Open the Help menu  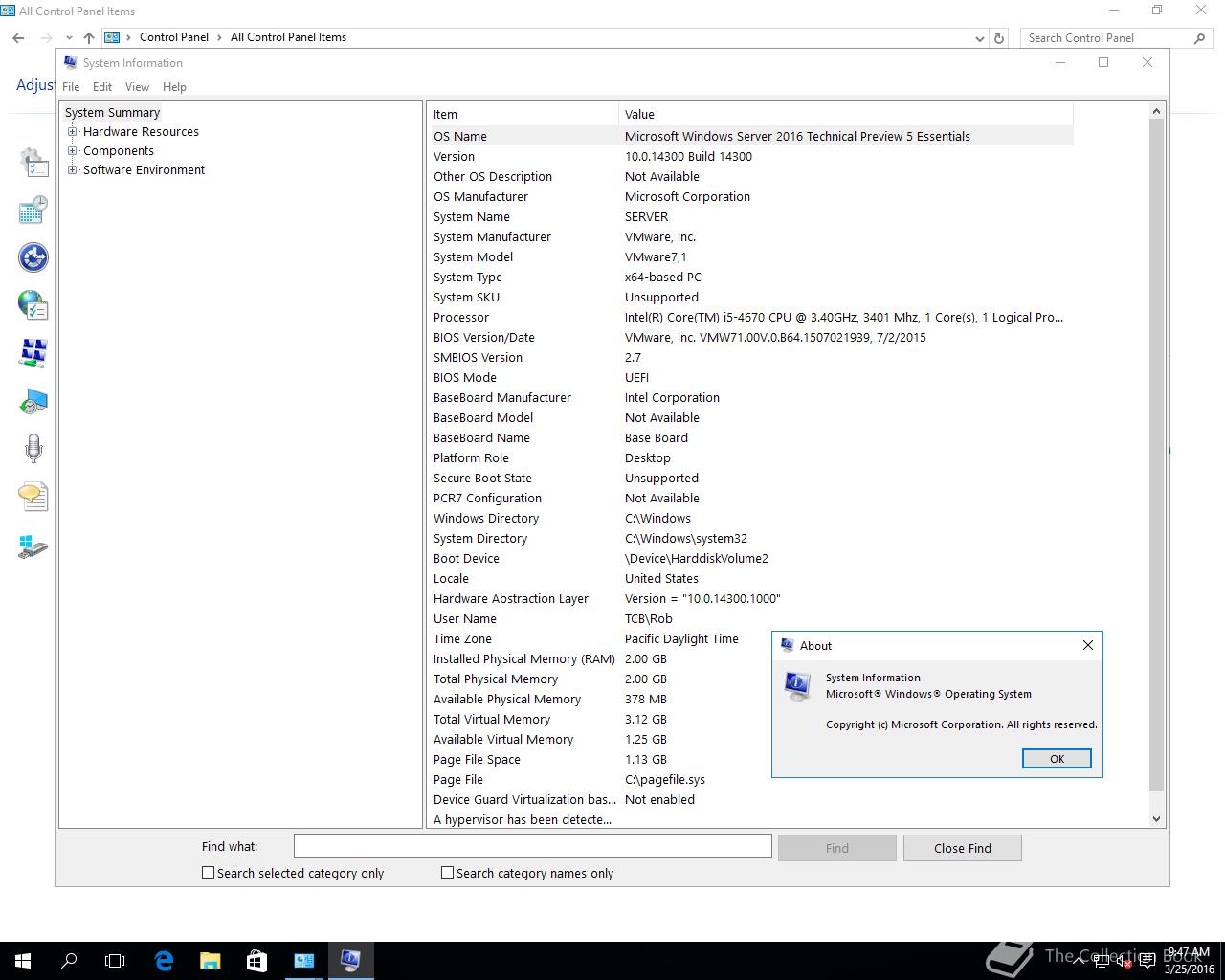(x=174, y=87)
